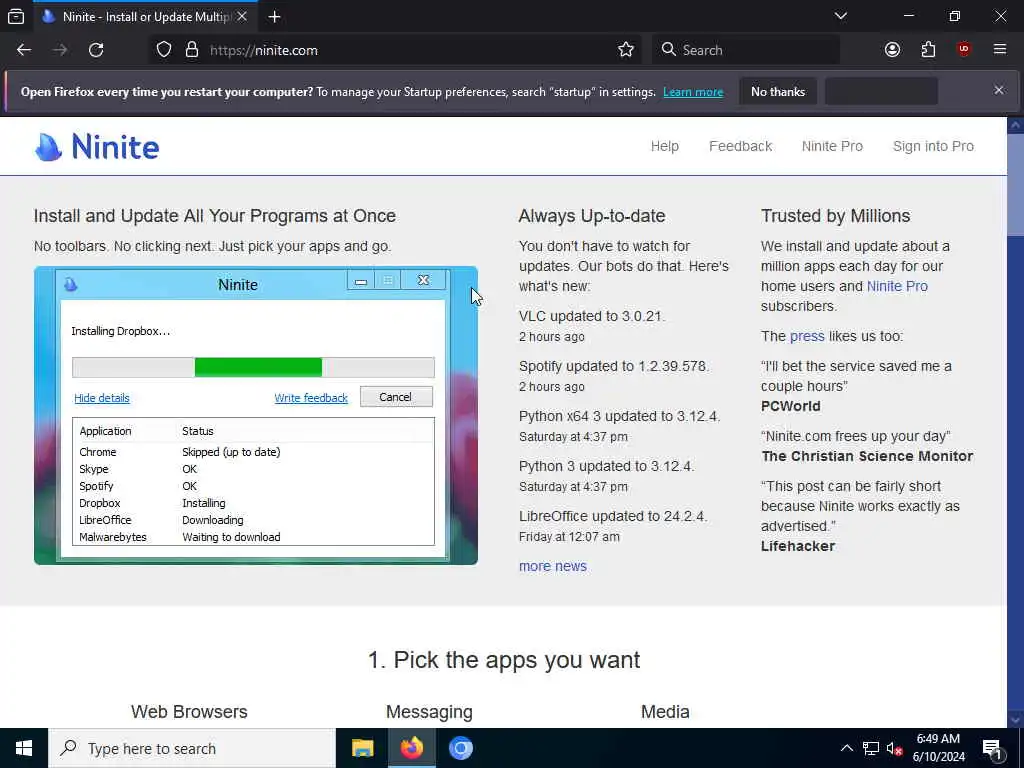Reload the Ninite page
The image size is (1024, 768).
click(x=96, y=50)
